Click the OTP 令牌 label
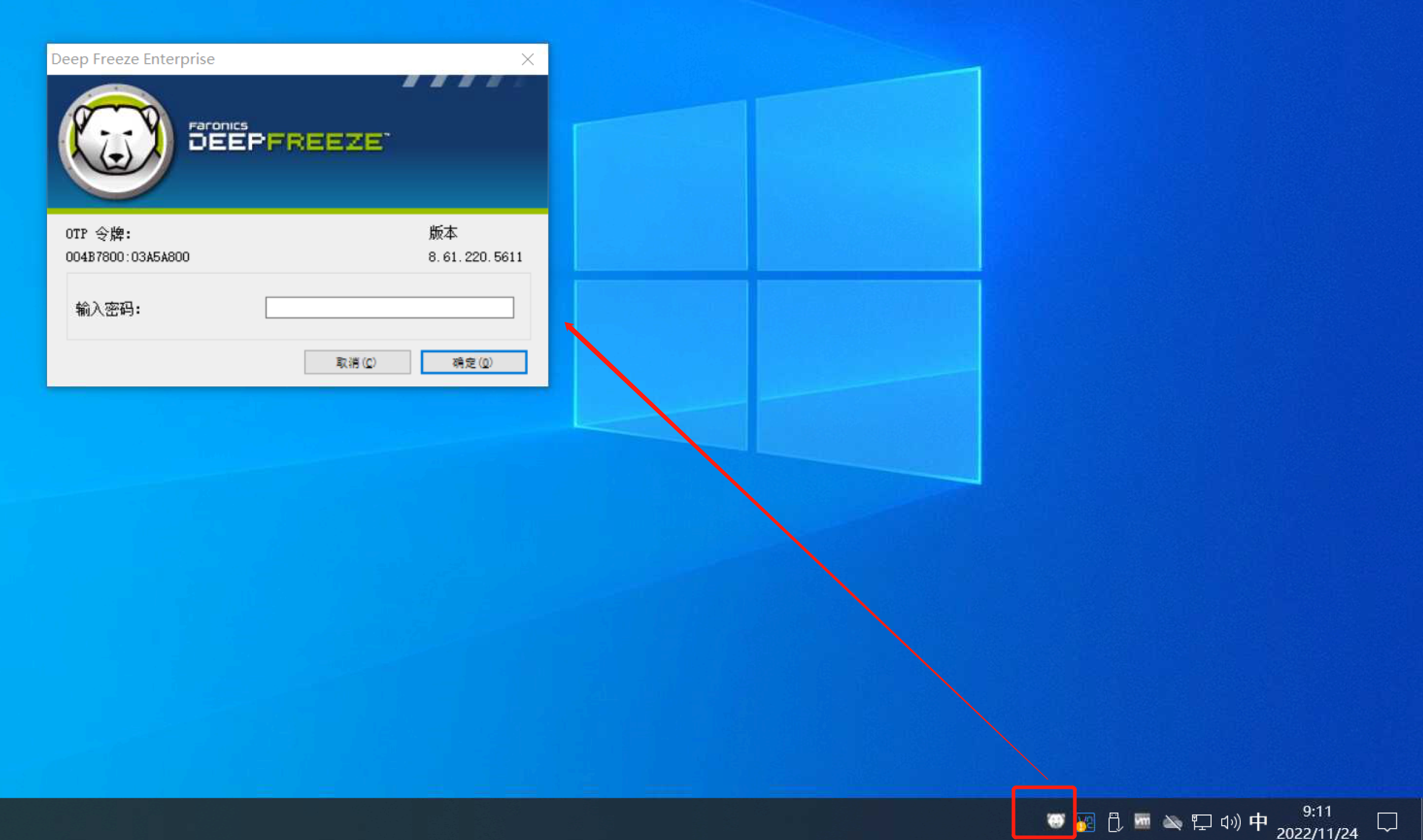Viewport: 1423px width, 840px height. tap(98, 233)
